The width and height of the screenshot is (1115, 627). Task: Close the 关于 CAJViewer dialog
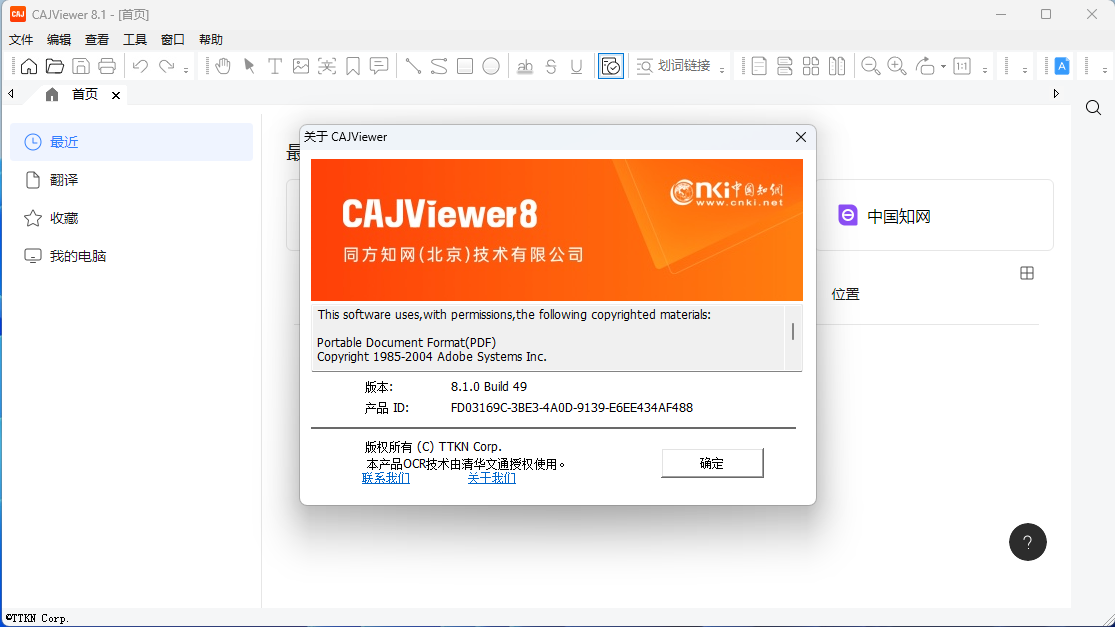pyautogui.click(x=801, y=137)
